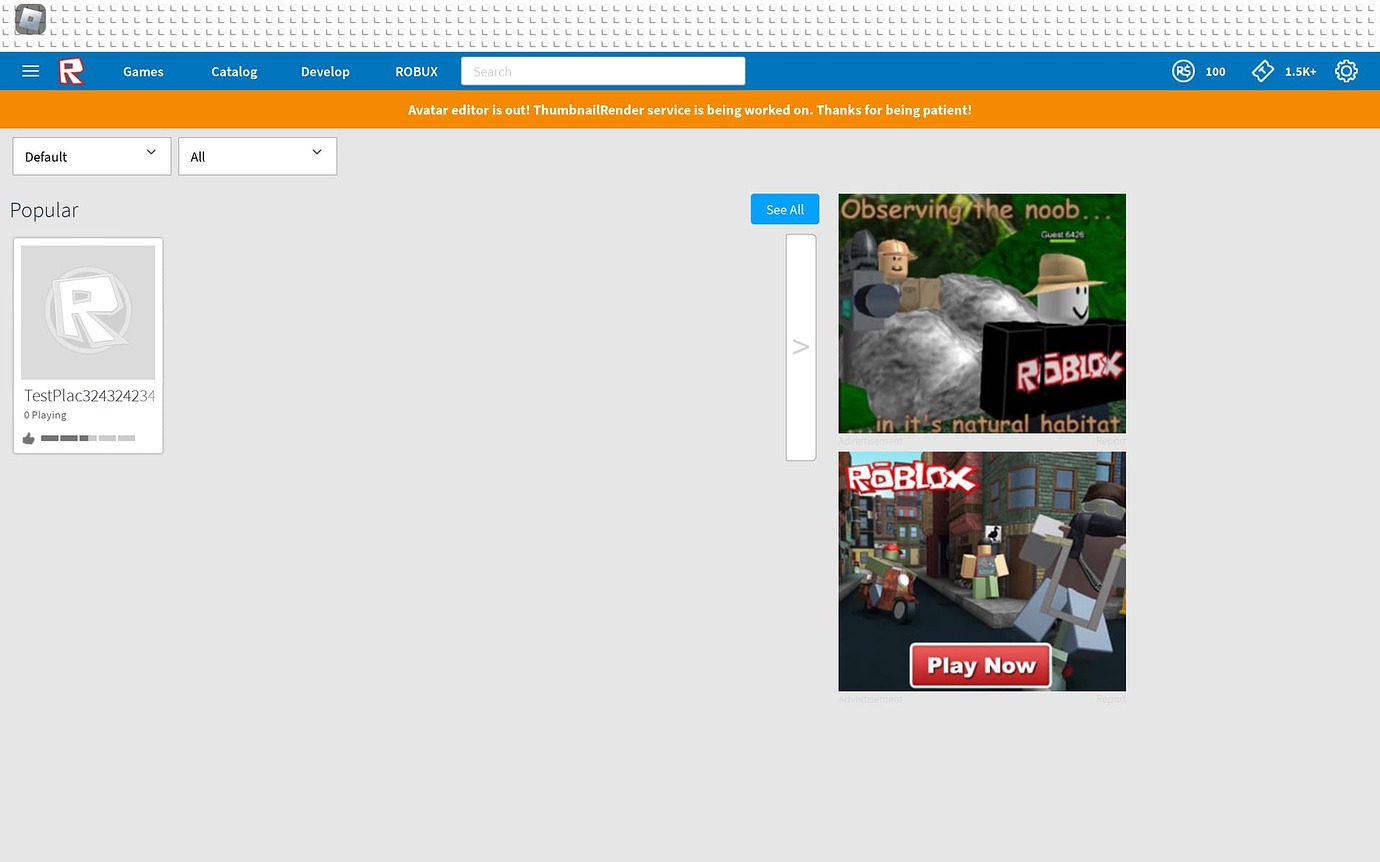Click the Search input field

tap(602, 71)
